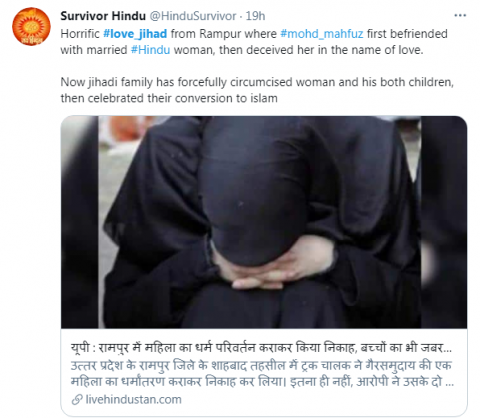Click tweet text line starting 'Horrific'
Screen dimensions: 480x418
pos(254,34)
